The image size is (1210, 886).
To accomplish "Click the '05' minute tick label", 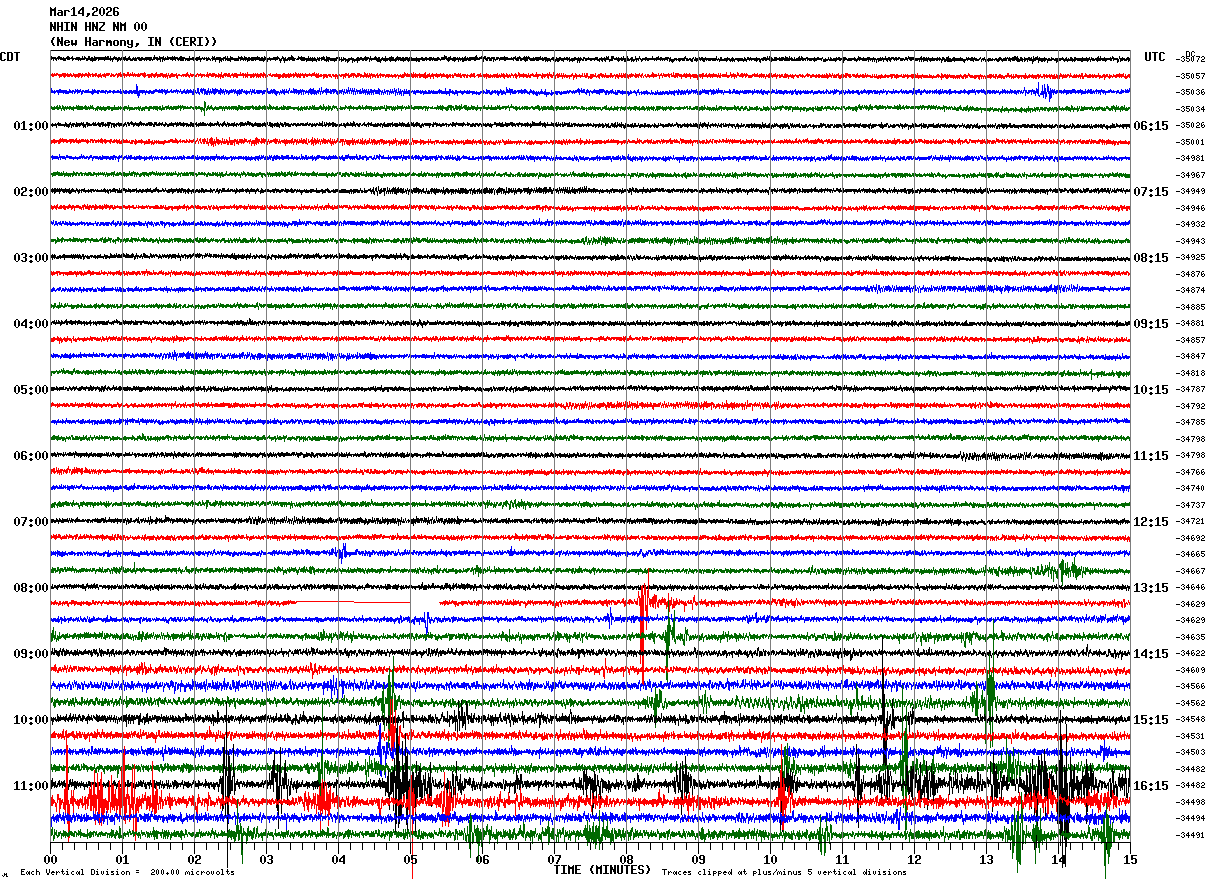I will pos(411,859).
